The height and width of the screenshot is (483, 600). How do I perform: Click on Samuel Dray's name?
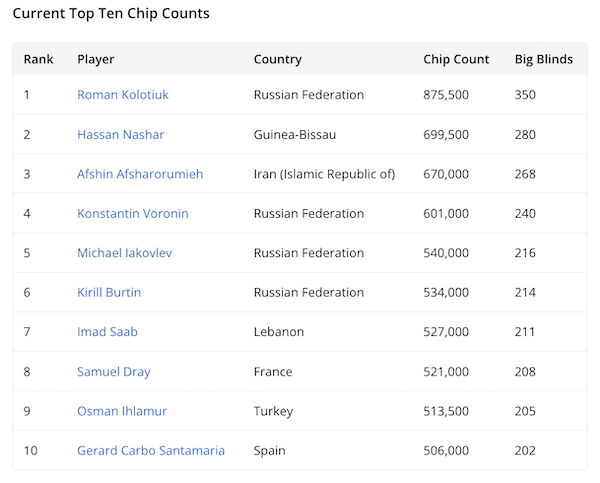(x=113, y=372)
